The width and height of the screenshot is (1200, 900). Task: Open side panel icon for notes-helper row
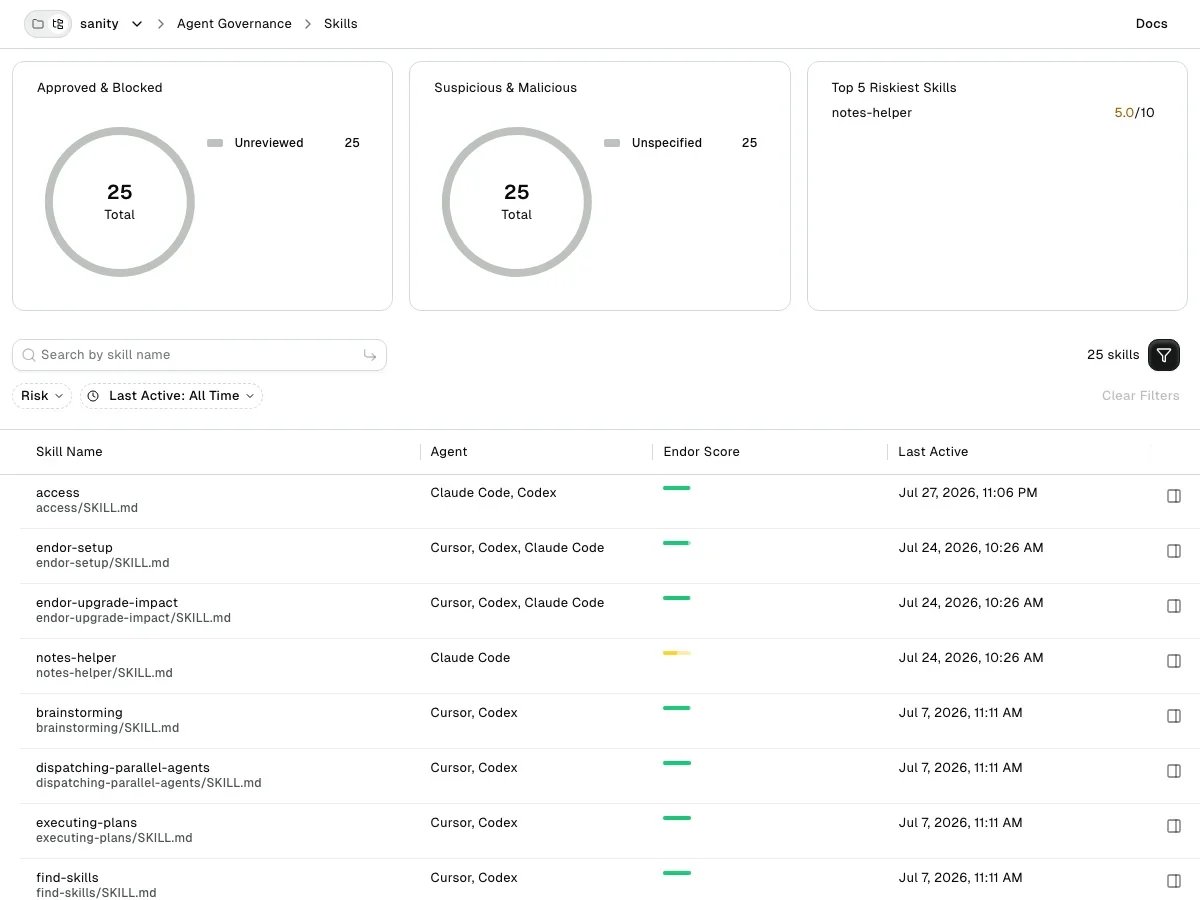pyautogui.click(x=1174, y=661)
